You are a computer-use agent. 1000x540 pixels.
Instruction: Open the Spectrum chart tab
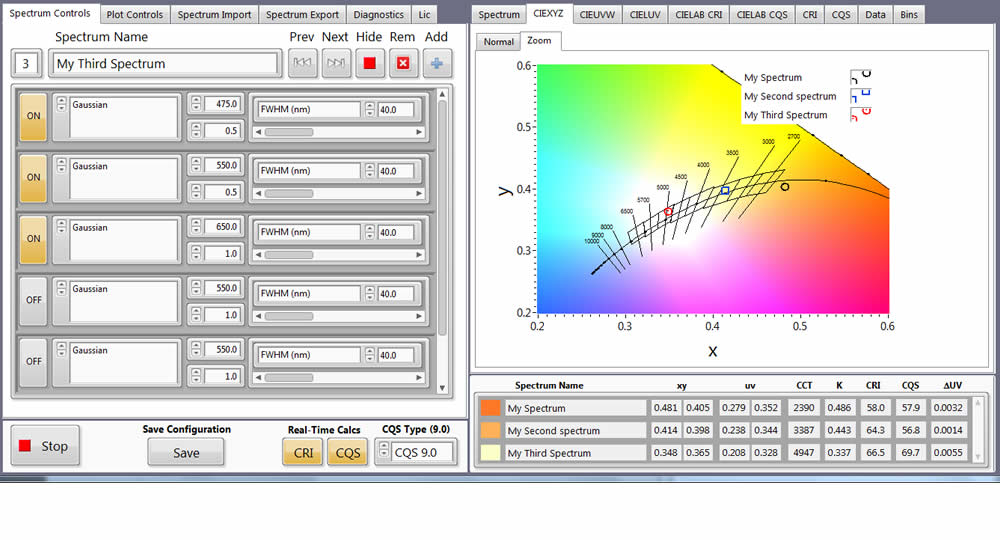[x=499, y=14]
